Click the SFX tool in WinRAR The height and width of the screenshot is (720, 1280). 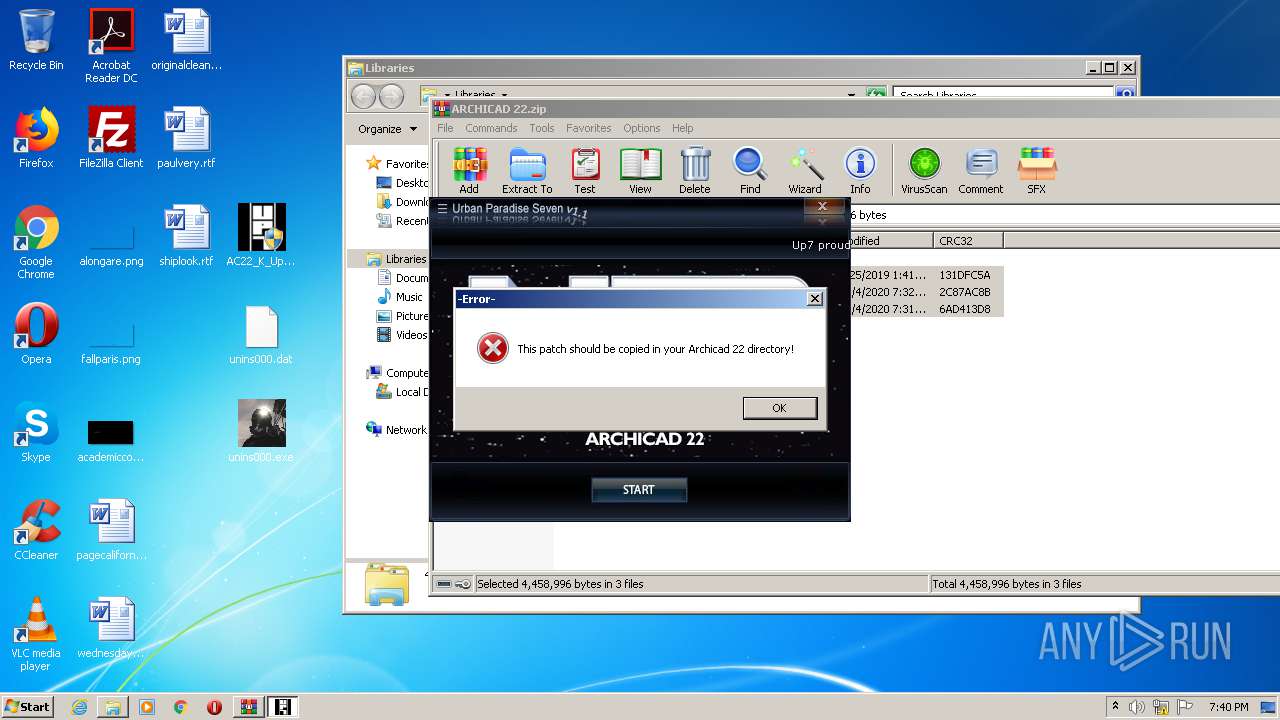tap(1037, 170)
